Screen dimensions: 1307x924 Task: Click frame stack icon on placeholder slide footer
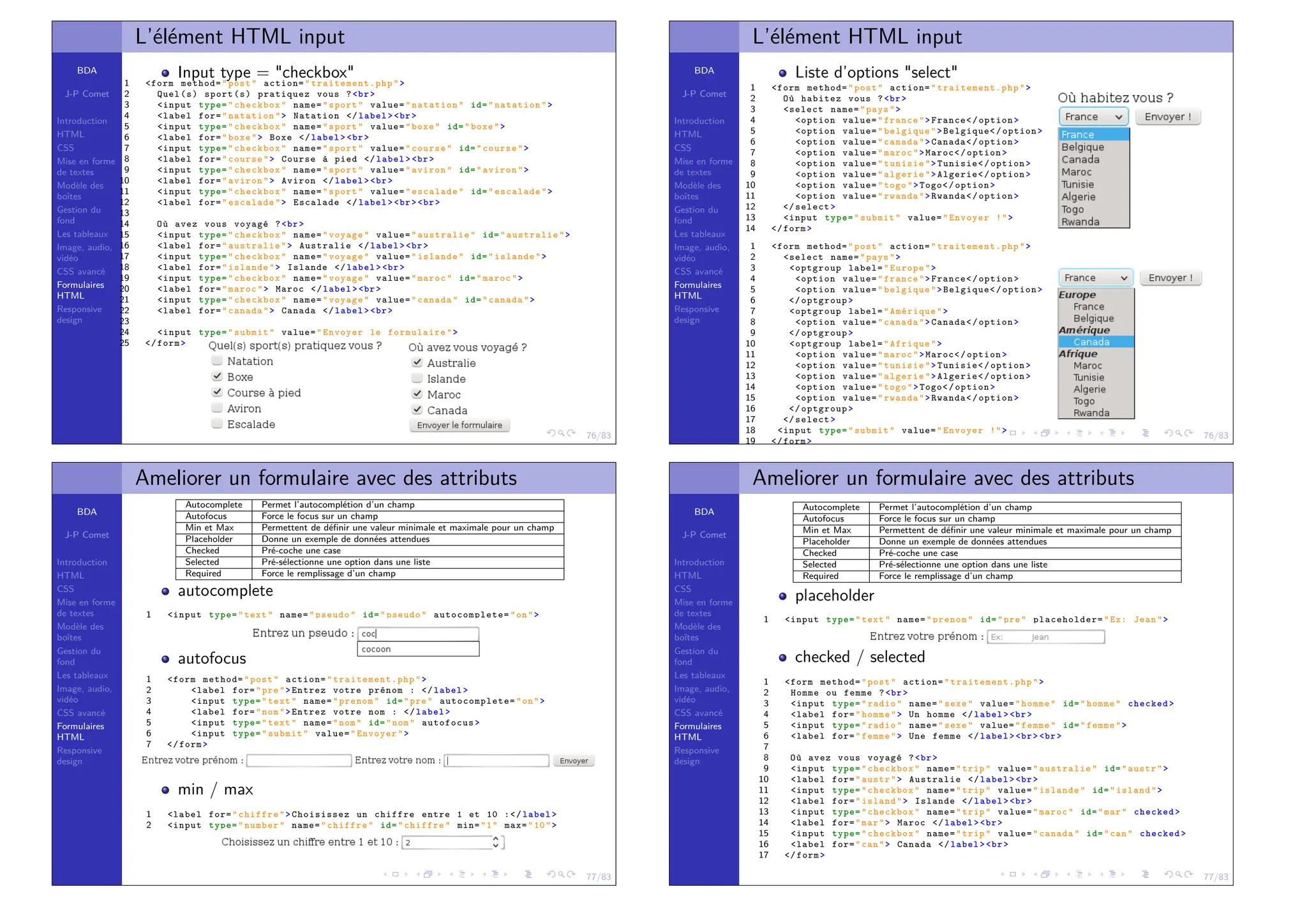pyautogui.click(x=1045, y=874)
